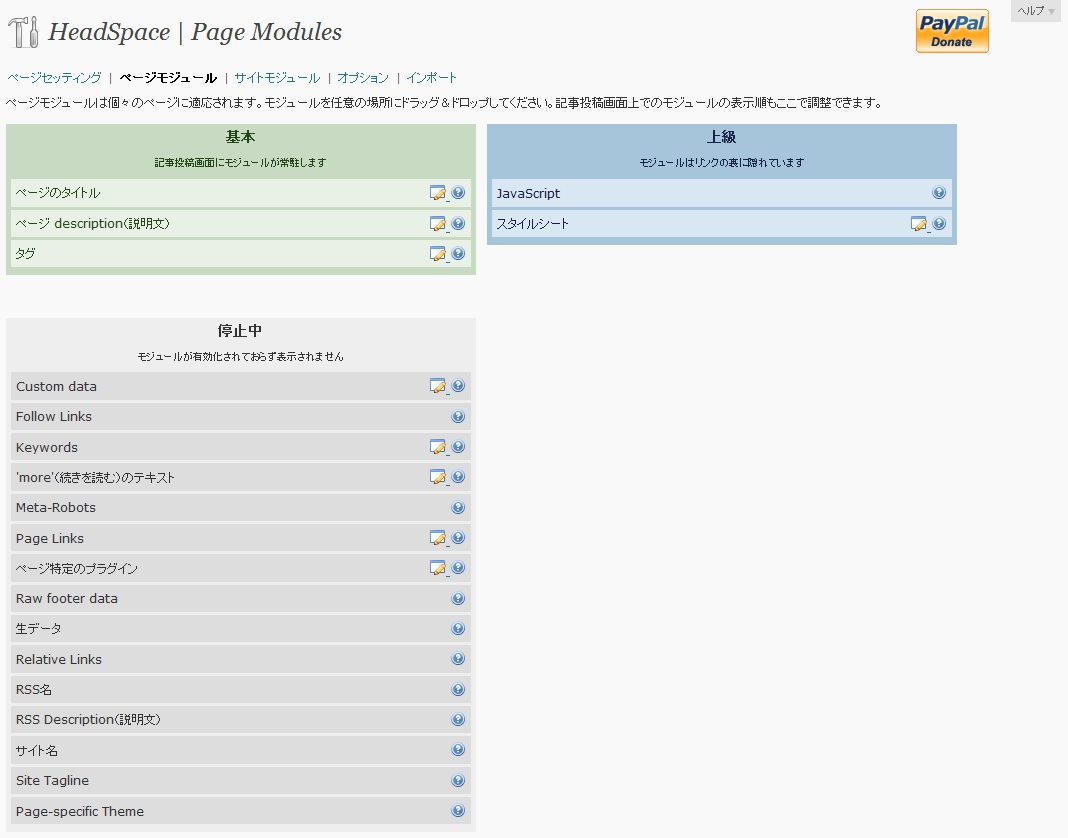Open help icon for Relative Links module

coord(458,659)
